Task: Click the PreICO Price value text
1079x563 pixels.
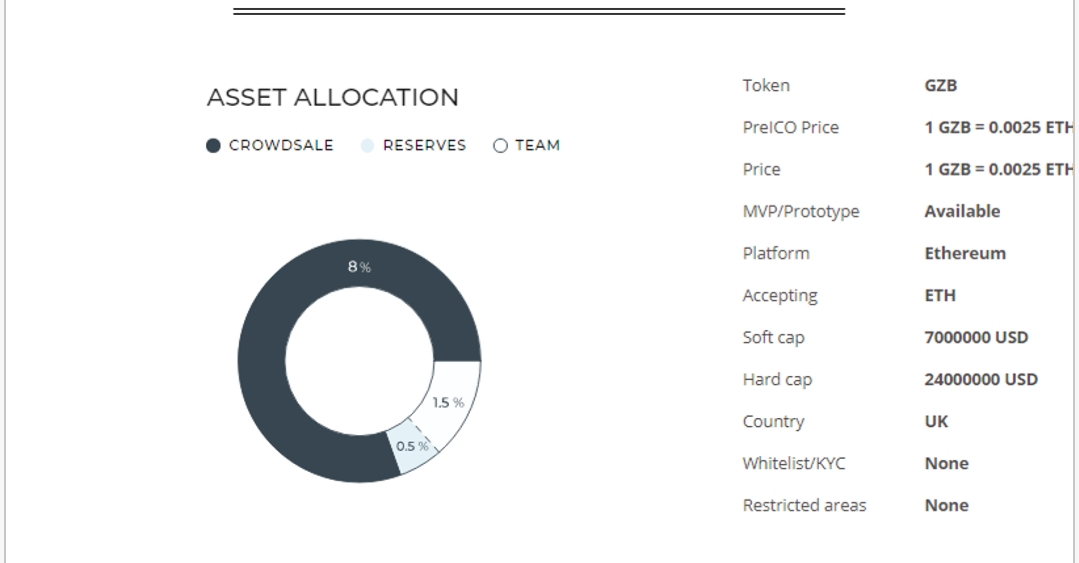Action: tap(999, 127)
